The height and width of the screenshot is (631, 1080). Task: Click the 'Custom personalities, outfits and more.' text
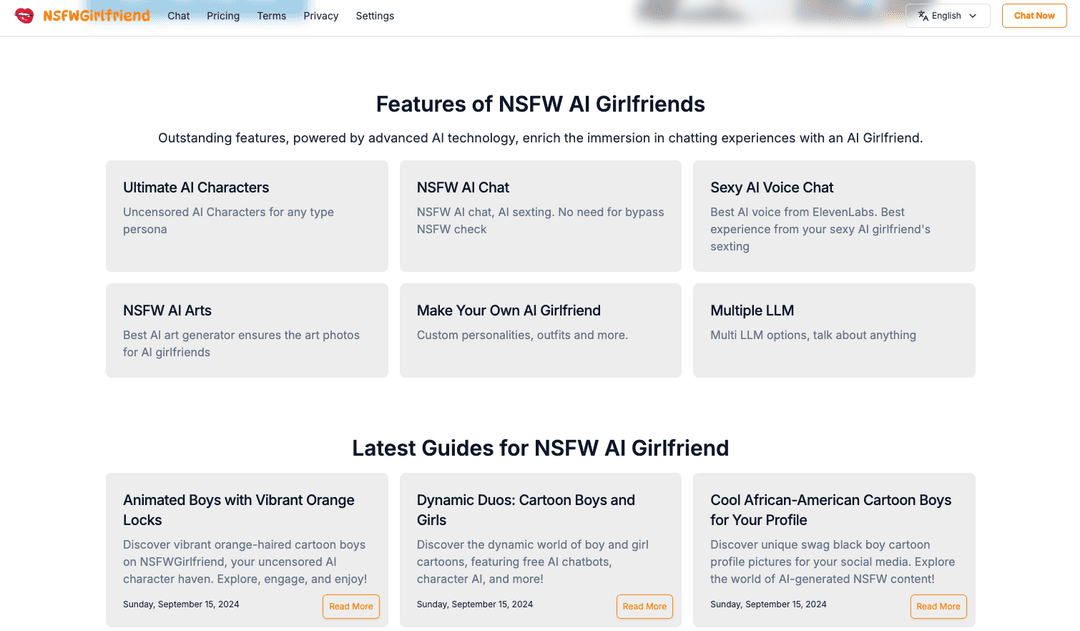pos(522,335)
